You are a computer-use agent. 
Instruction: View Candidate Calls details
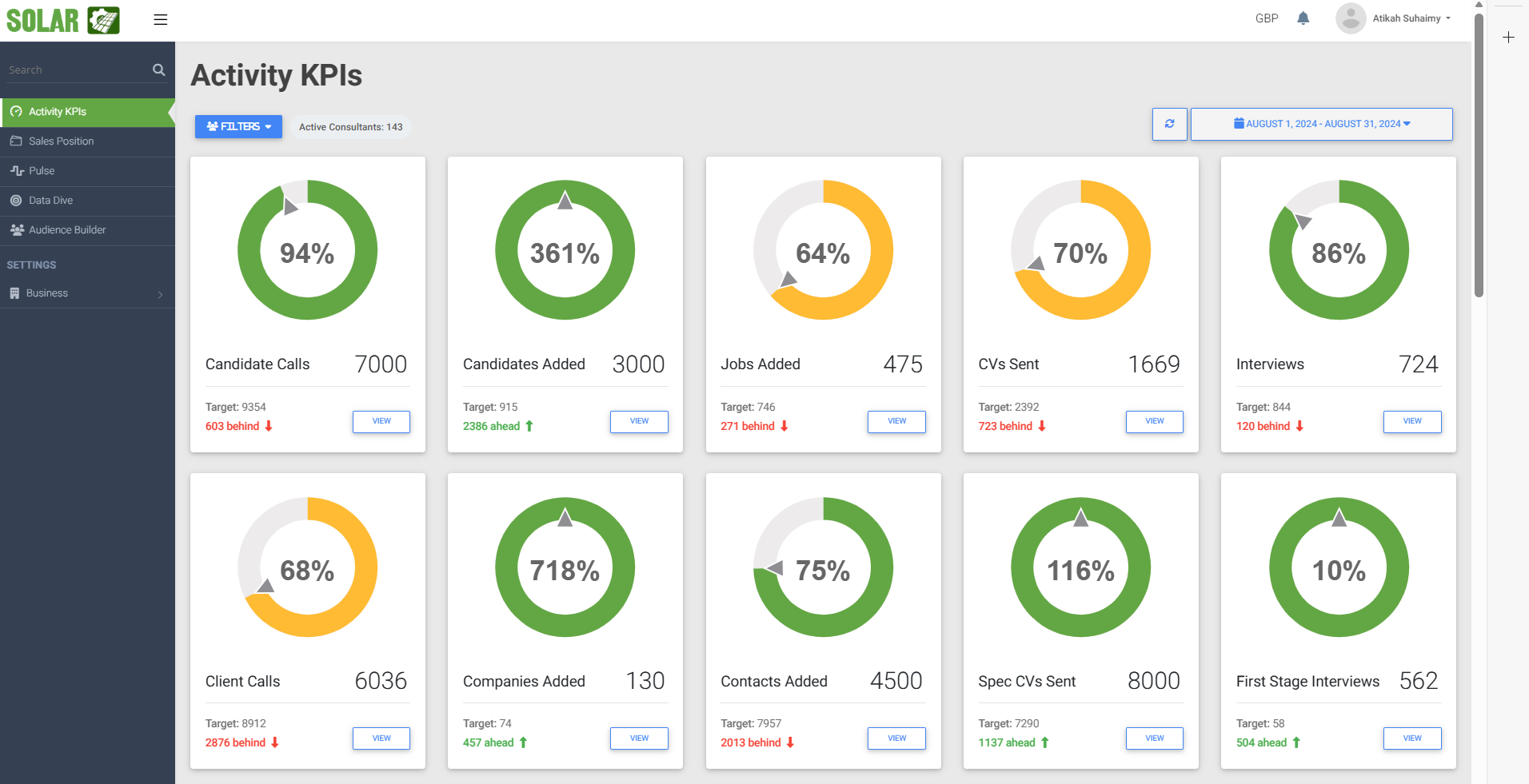[381, 421]
